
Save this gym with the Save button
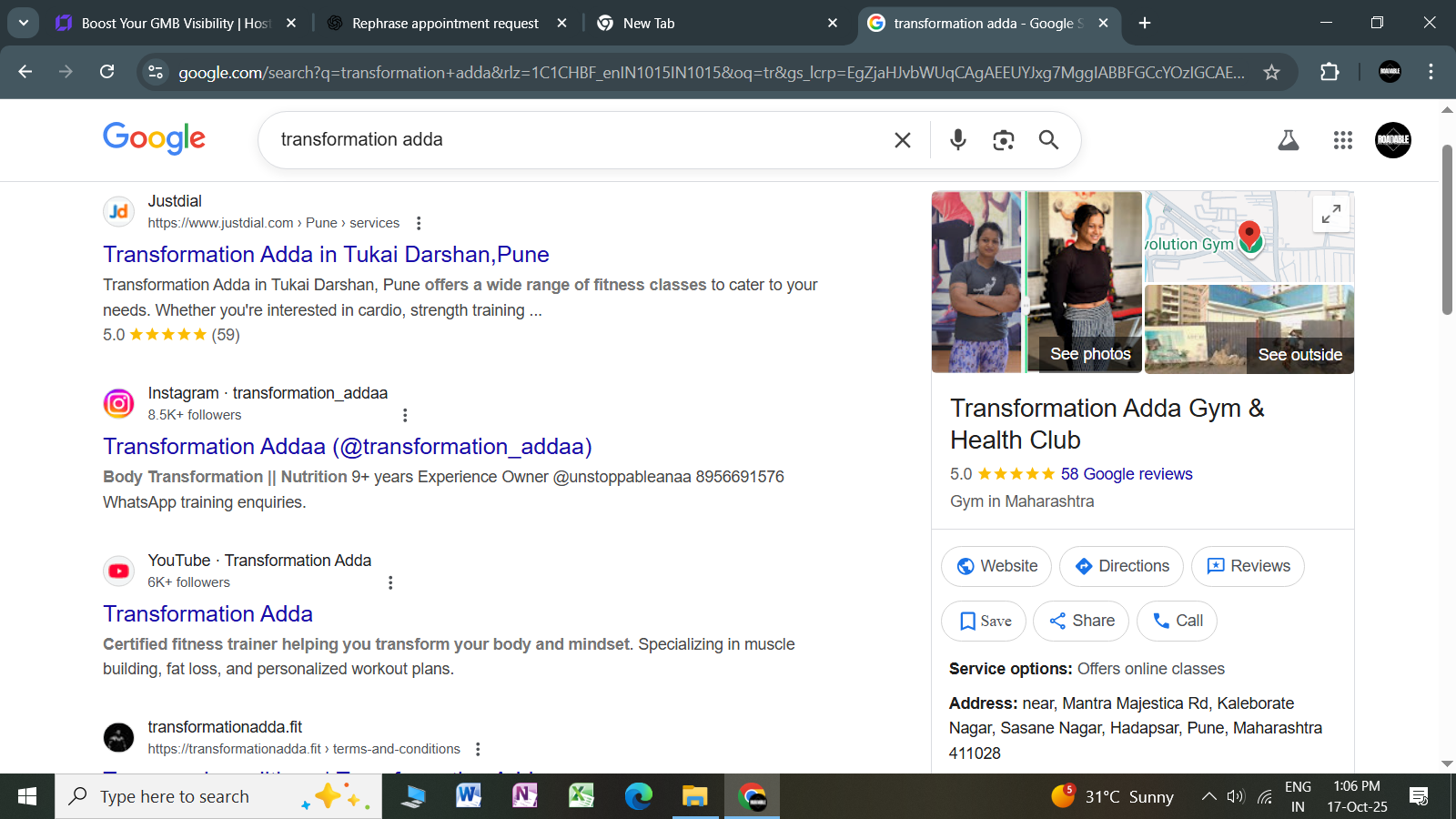(x=984, y=621)
